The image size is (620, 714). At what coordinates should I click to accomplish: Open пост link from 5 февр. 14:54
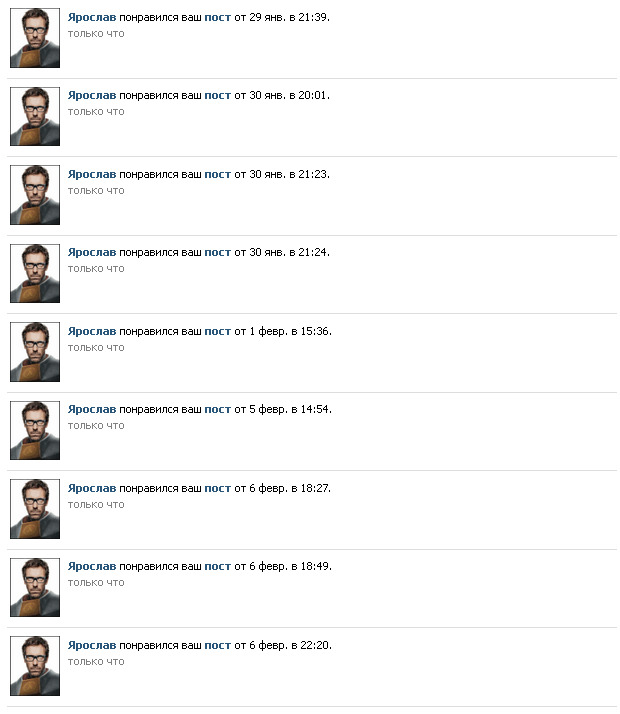218,410
